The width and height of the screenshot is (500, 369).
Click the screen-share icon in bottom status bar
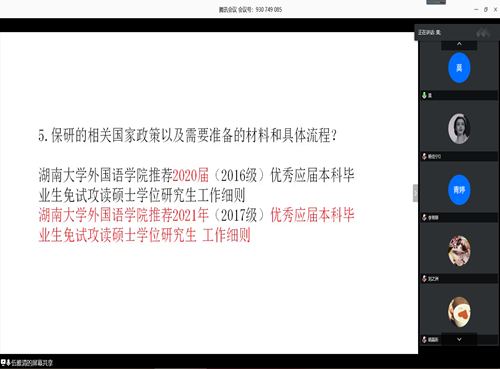(3, 362)
